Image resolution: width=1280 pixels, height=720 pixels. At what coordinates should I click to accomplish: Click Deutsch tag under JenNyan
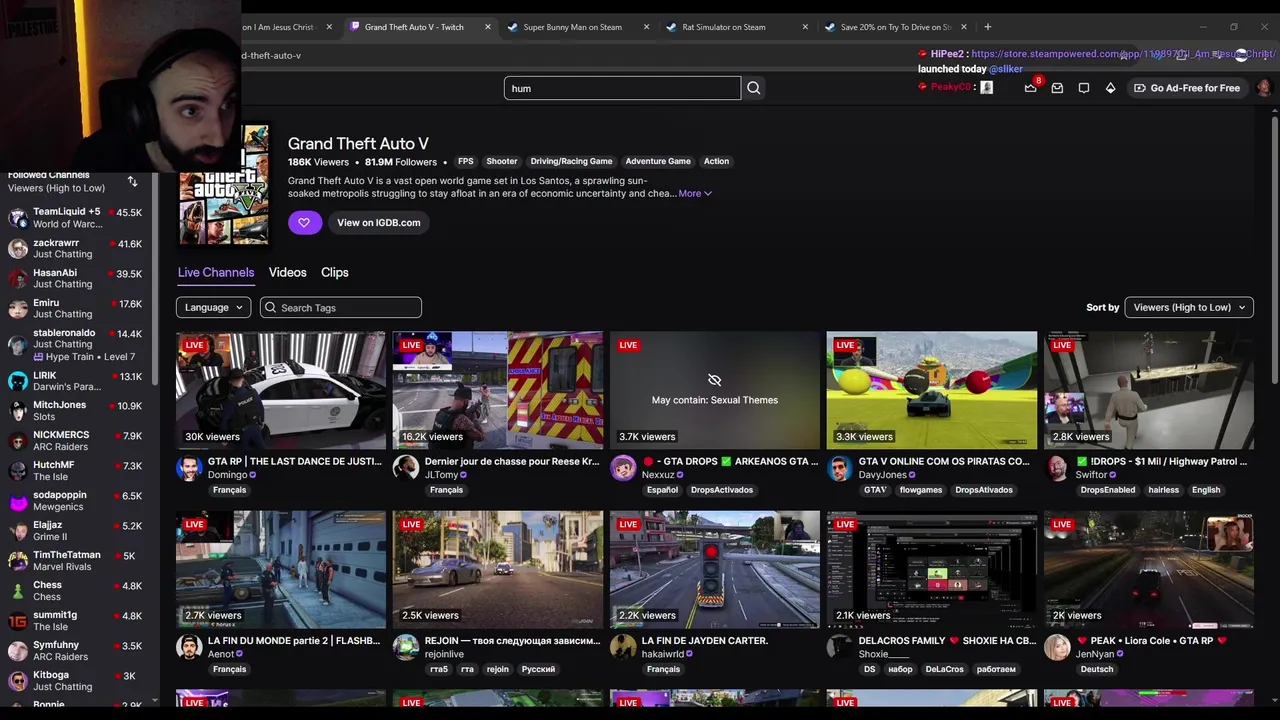1097,669
